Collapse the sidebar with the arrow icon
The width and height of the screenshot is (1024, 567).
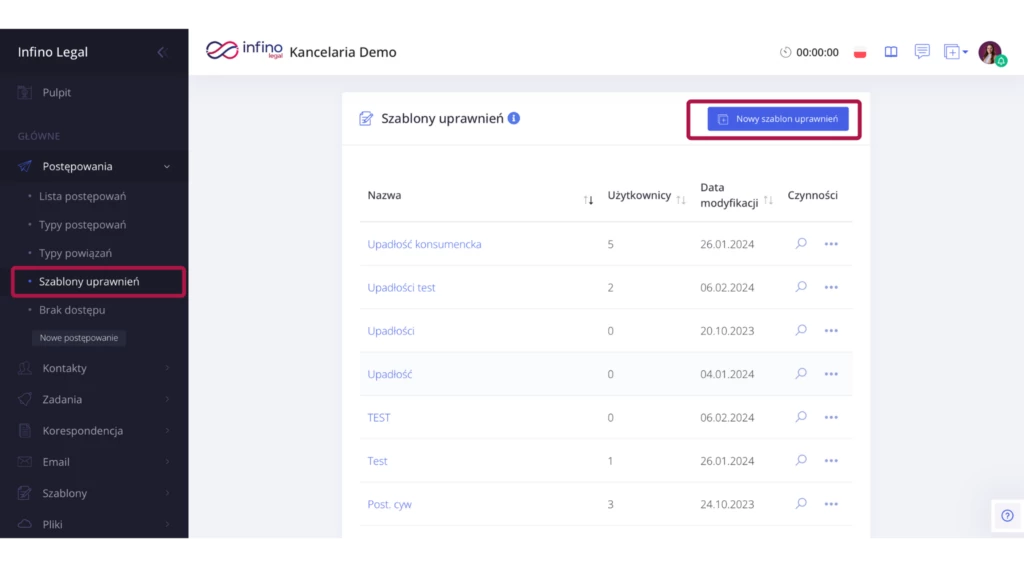tap(161, 52)
